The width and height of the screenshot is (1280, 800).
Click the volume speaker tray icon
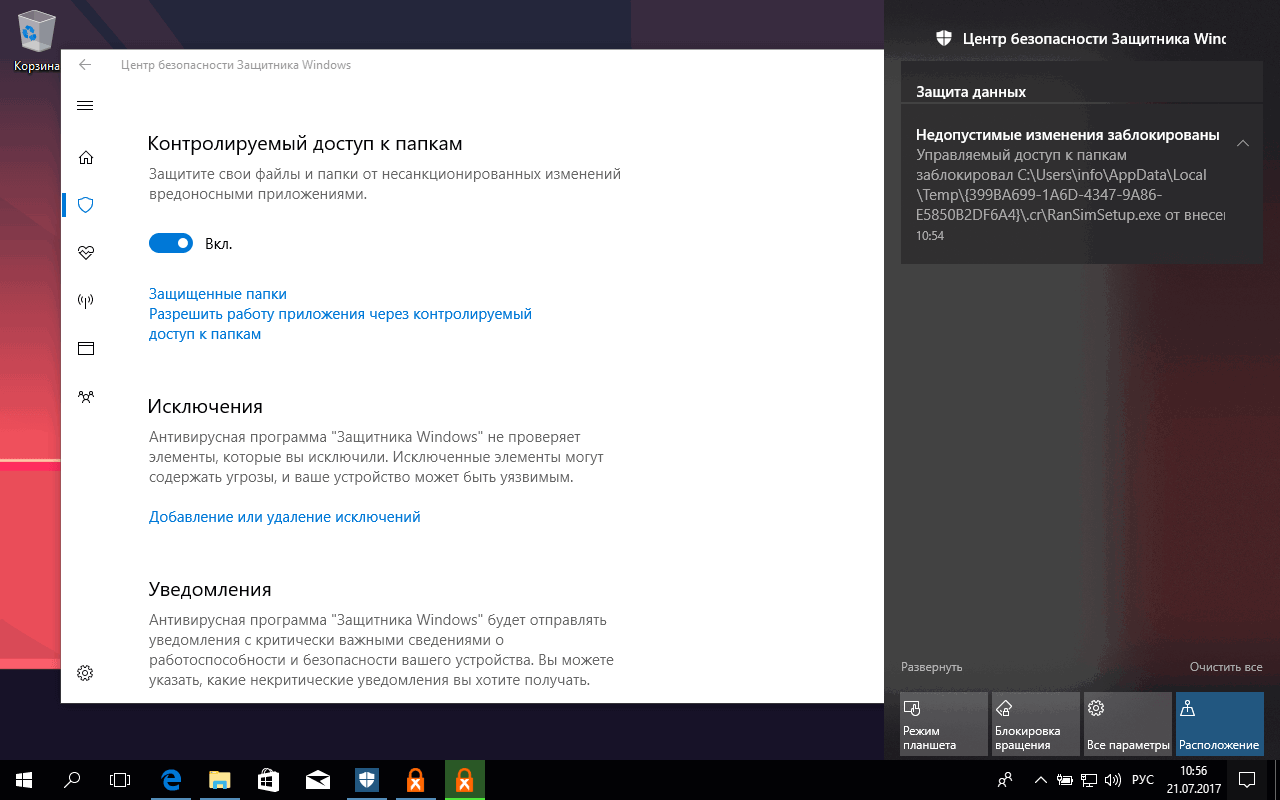click(1114, 779)
